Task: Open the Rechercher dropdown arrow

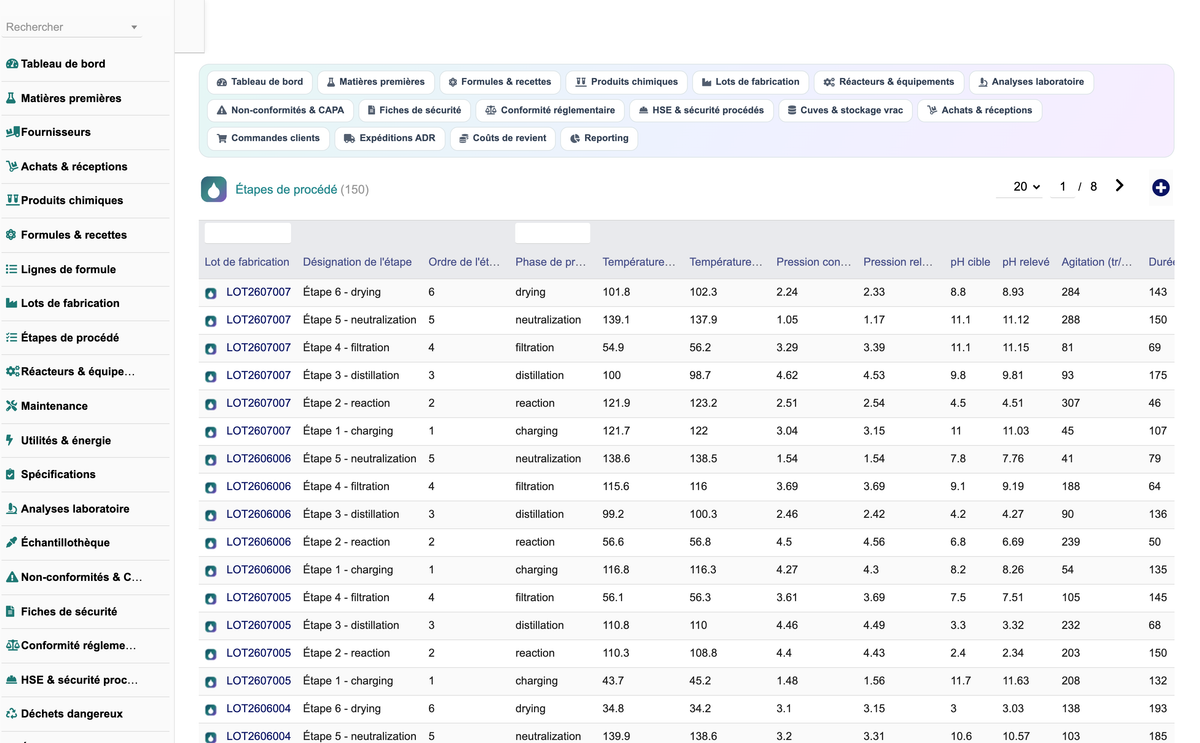Action: click(134, 27)
